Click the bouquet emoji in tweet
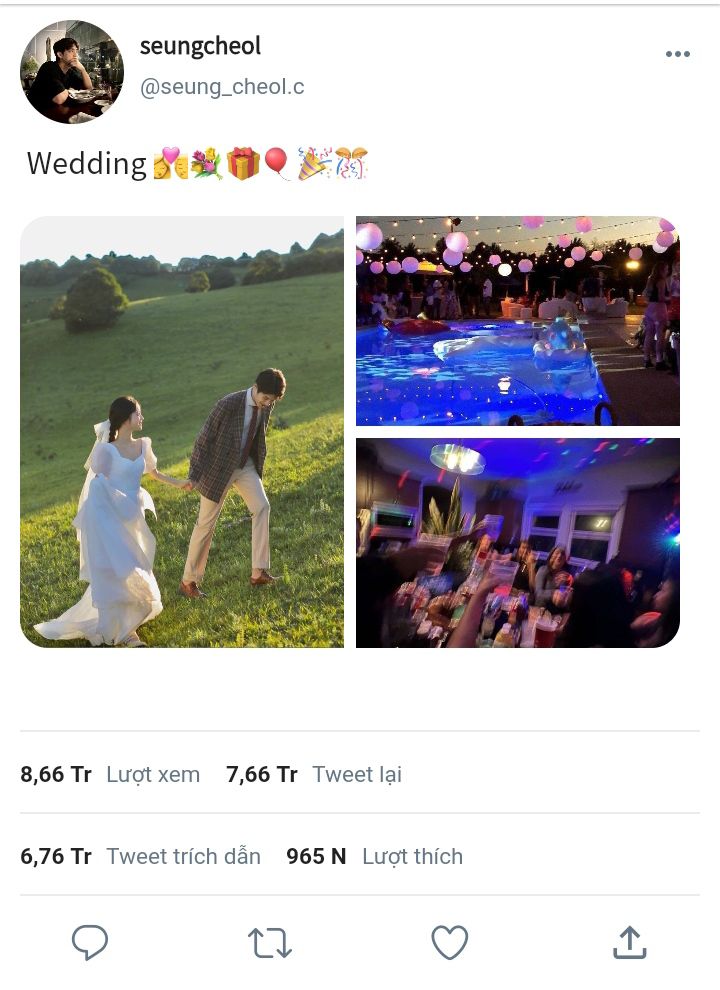This screenshot has width=720, height=990. (207, 164)
